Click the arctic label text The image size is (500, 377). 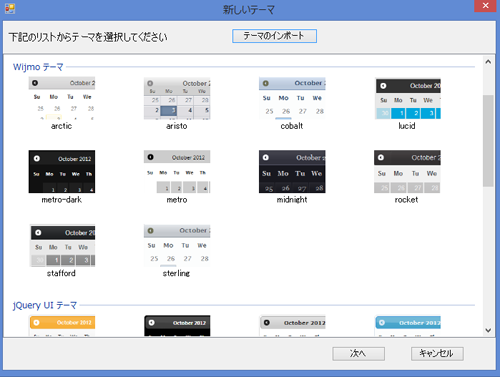(x=61, y=126)
